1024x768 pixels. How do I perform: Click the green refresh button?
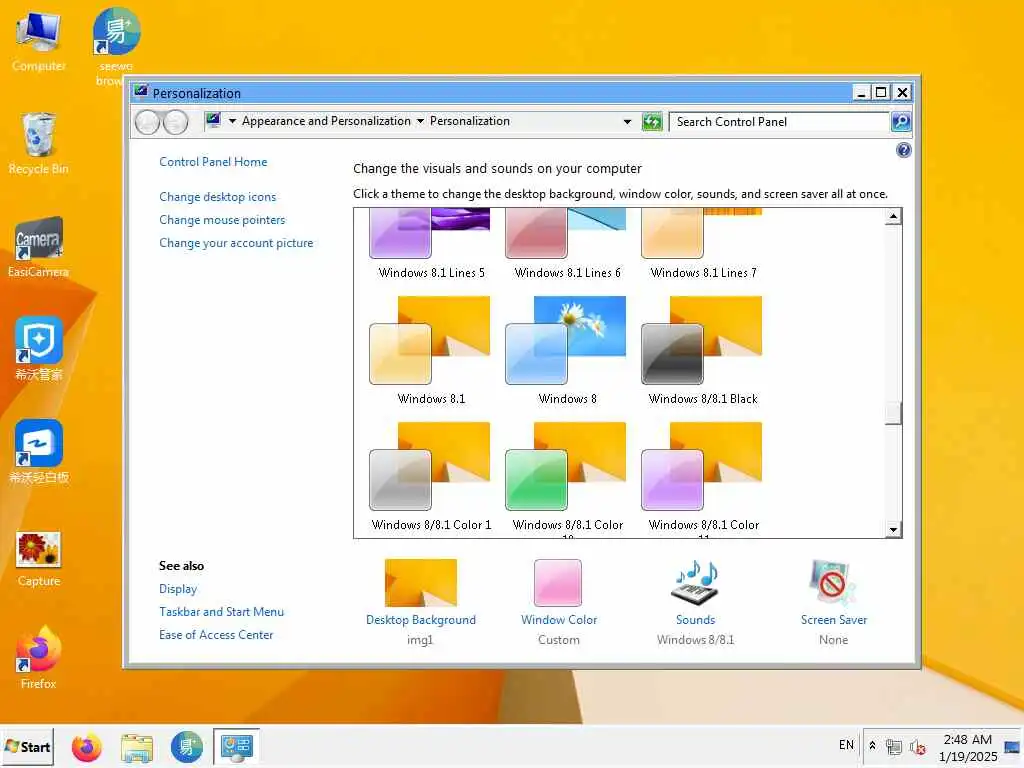[x=652, y=122]
